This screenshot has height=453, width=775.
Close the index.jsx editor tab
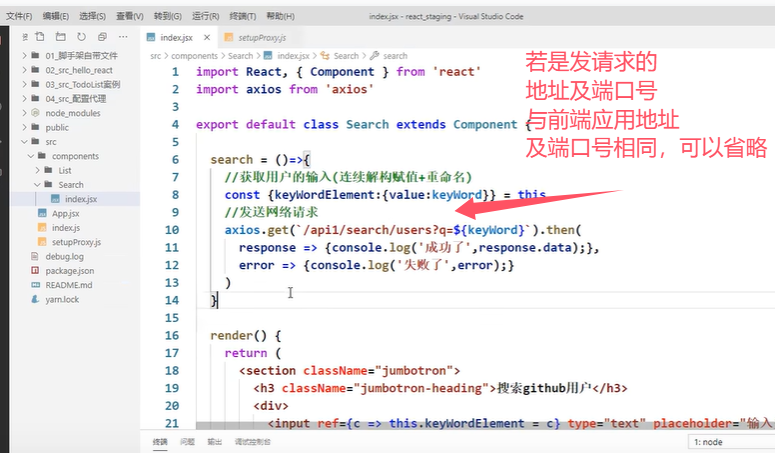coord(207,38)
